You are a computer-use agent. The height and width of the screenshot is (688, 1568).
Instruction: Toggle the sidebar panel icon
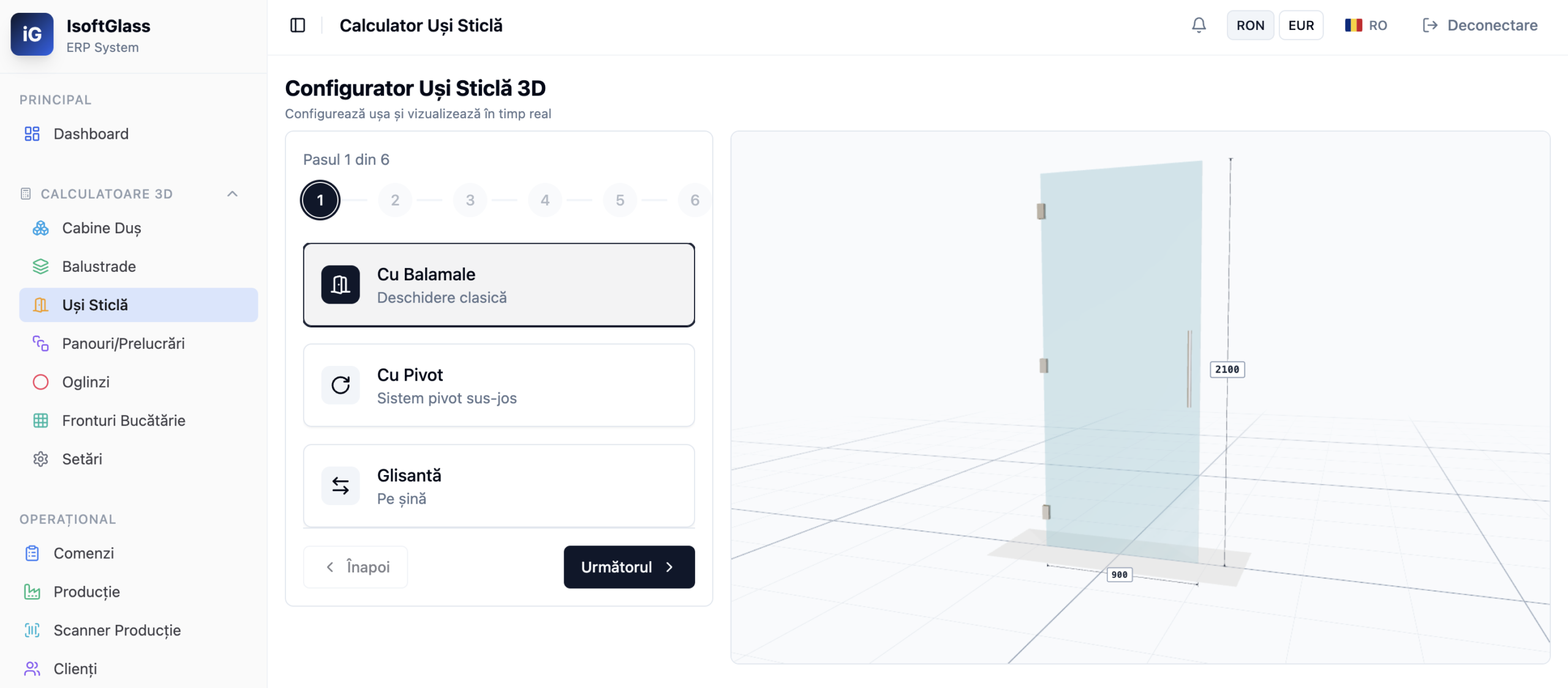[x=298, y=25]
